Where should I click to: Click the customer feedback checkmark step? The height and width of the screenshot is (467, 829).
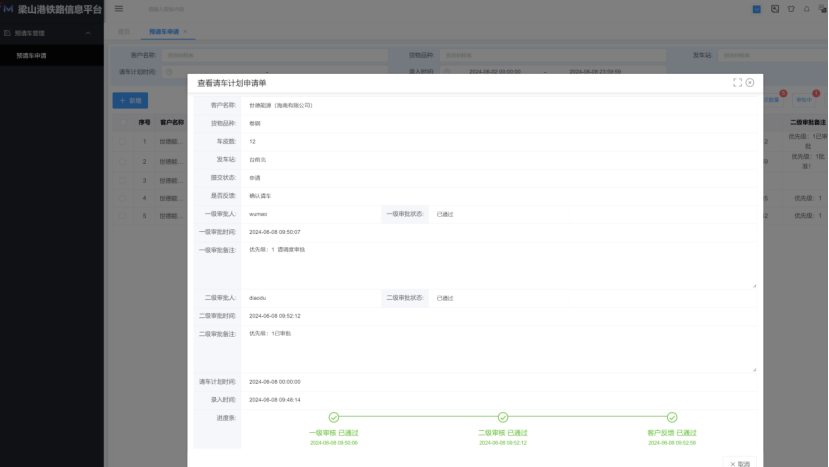(x=672, y=417)
